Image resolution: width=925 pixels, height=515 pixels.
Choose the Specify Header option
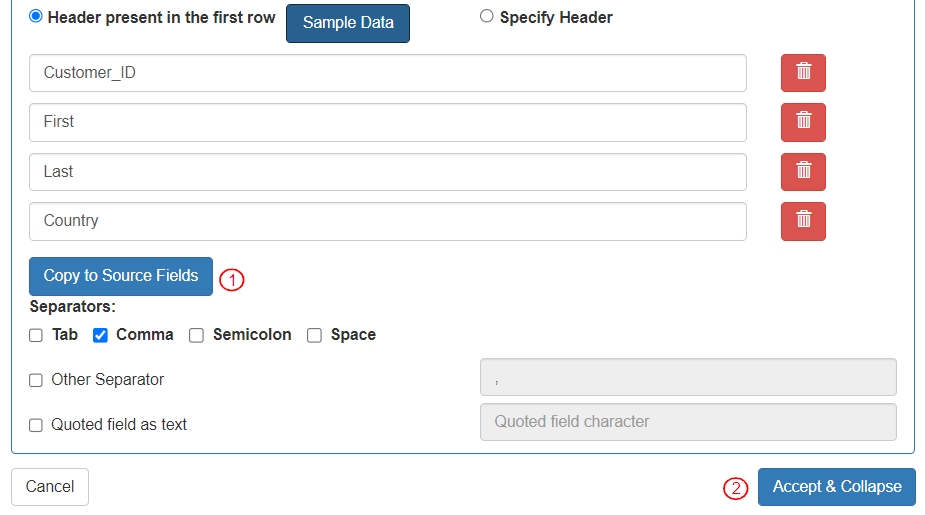(x=487, y=16)
